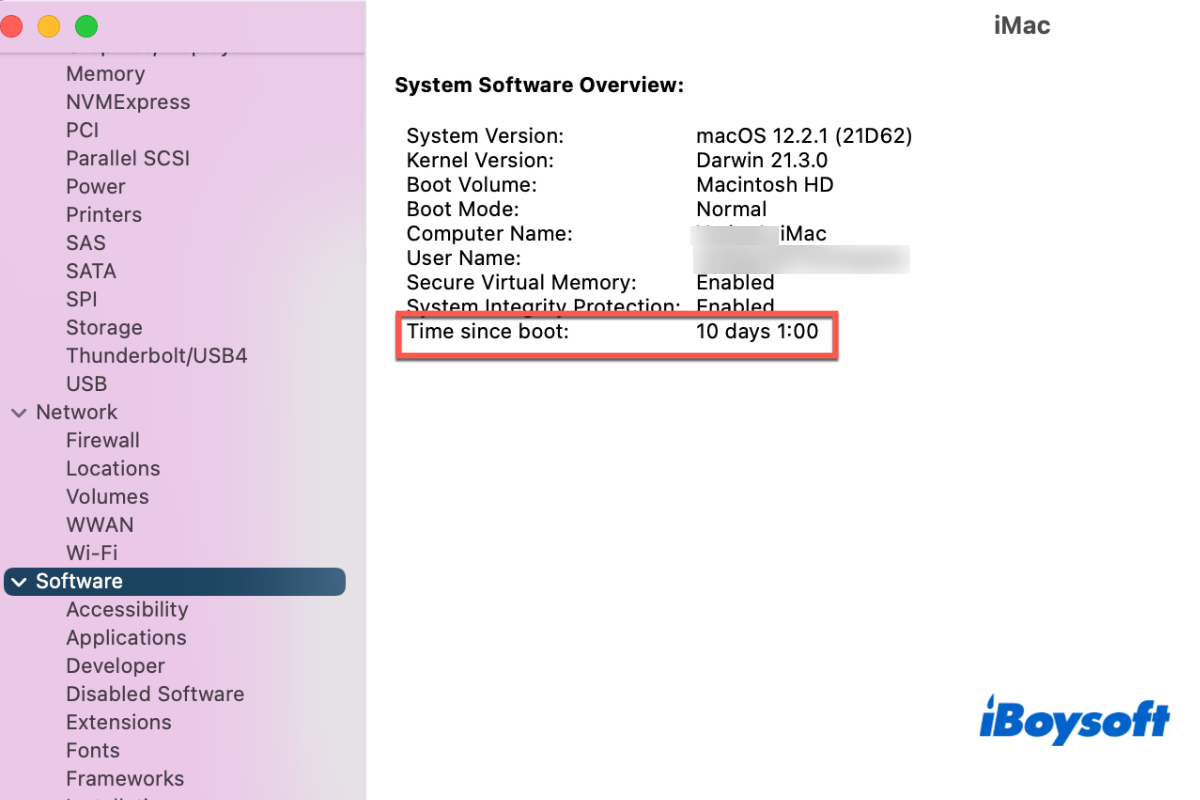Open Developer under Software
The height and width of the screenshot is (800, 1200).
[116, 666]
